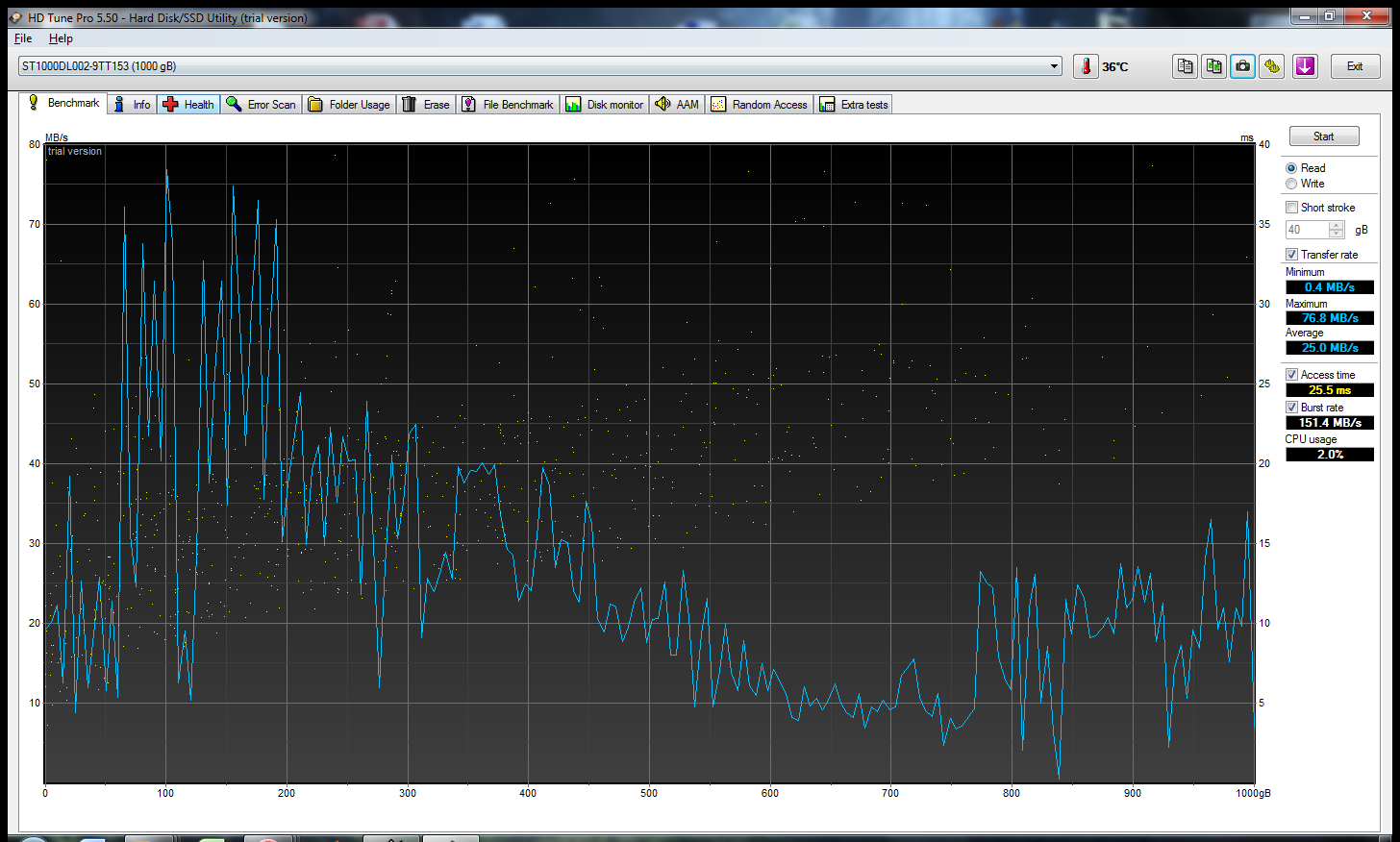1400x842 pixels.
Task: Click the short stroke down arrow stepper
Action: (x=1336, y=234)
